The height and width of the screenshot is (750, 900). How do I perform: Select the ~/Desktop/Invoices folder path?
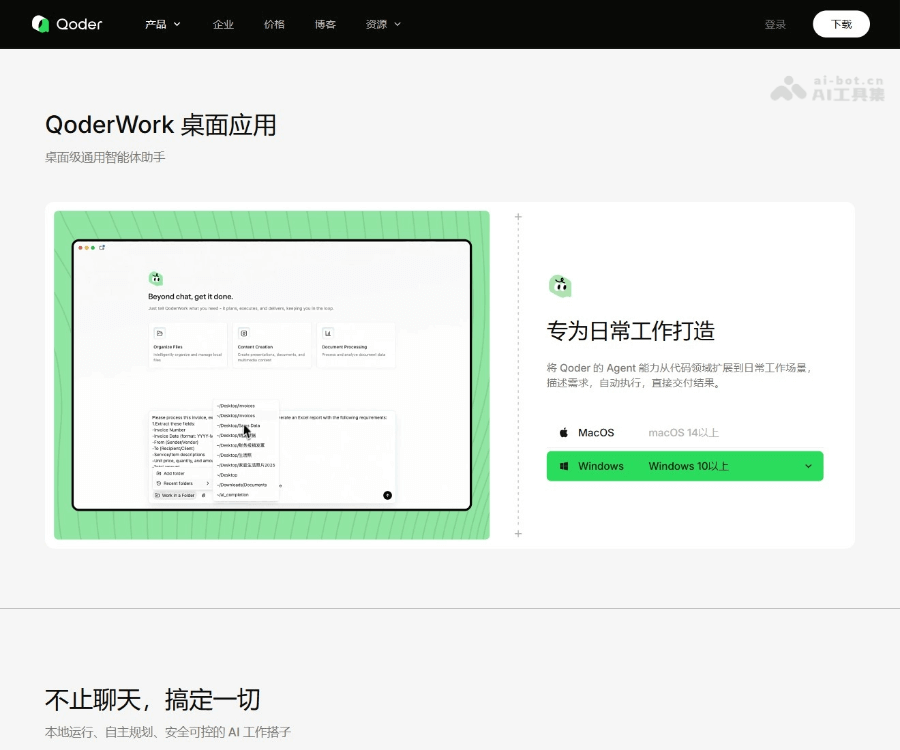[235, 406]
